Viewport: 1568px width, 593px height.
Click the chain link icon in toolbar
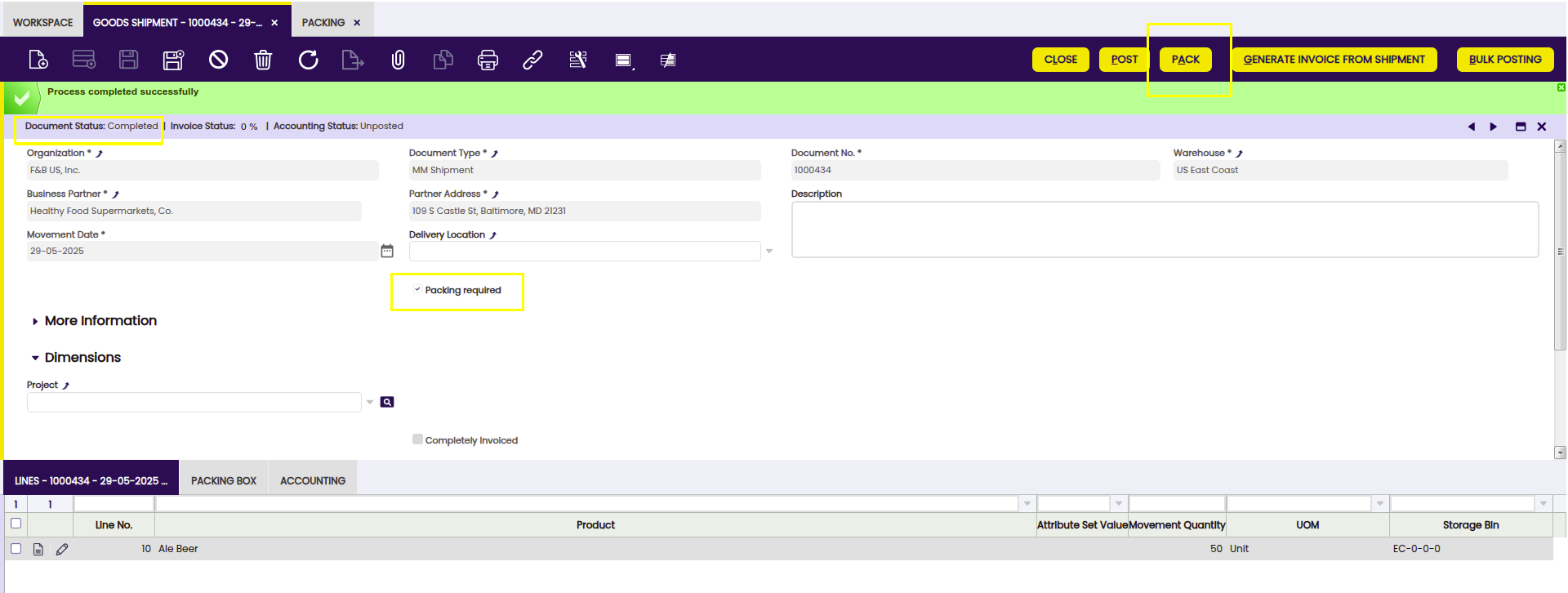(x=532, y=60)
